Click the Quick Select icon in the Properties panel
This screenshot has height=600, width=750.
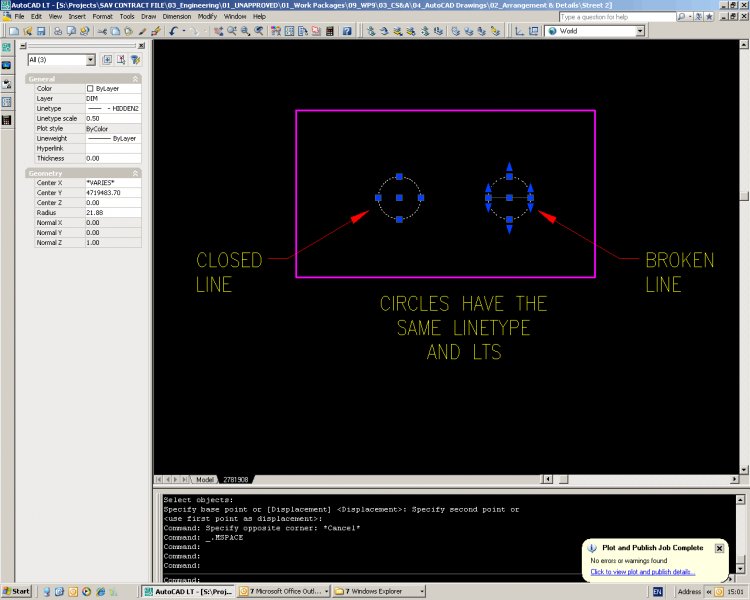134,60
